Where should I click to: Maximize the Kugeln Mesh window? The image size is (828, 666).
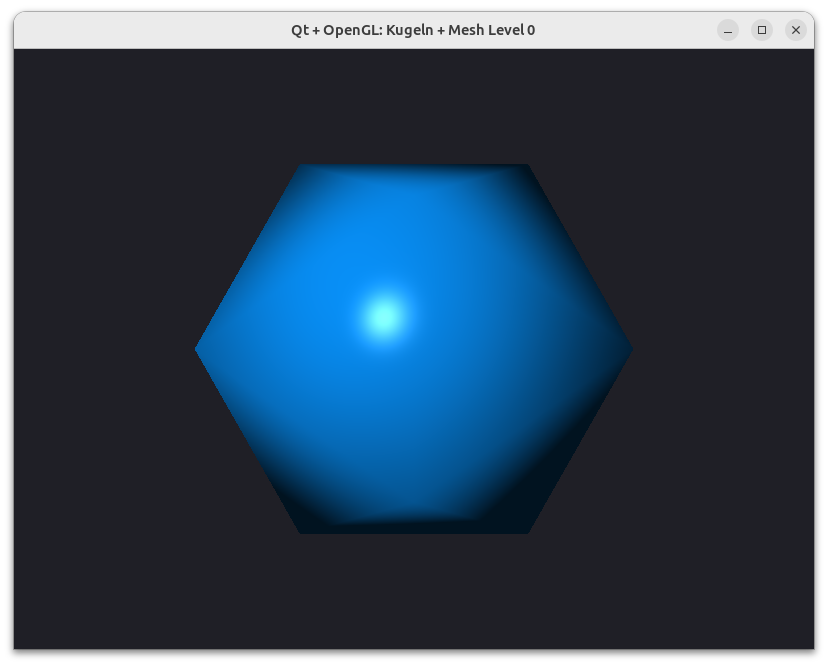tap(761, 30)
